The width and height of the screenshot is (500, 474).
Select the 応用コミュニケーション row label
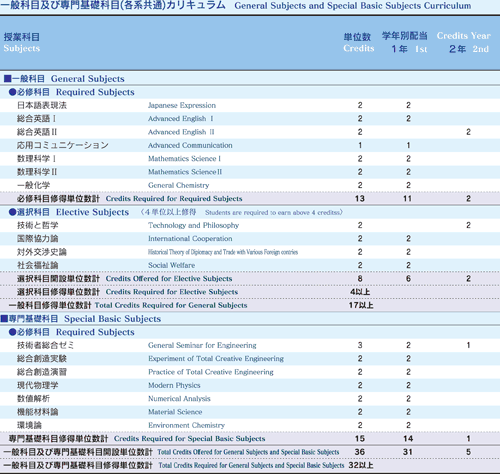(x=63, y=145)
